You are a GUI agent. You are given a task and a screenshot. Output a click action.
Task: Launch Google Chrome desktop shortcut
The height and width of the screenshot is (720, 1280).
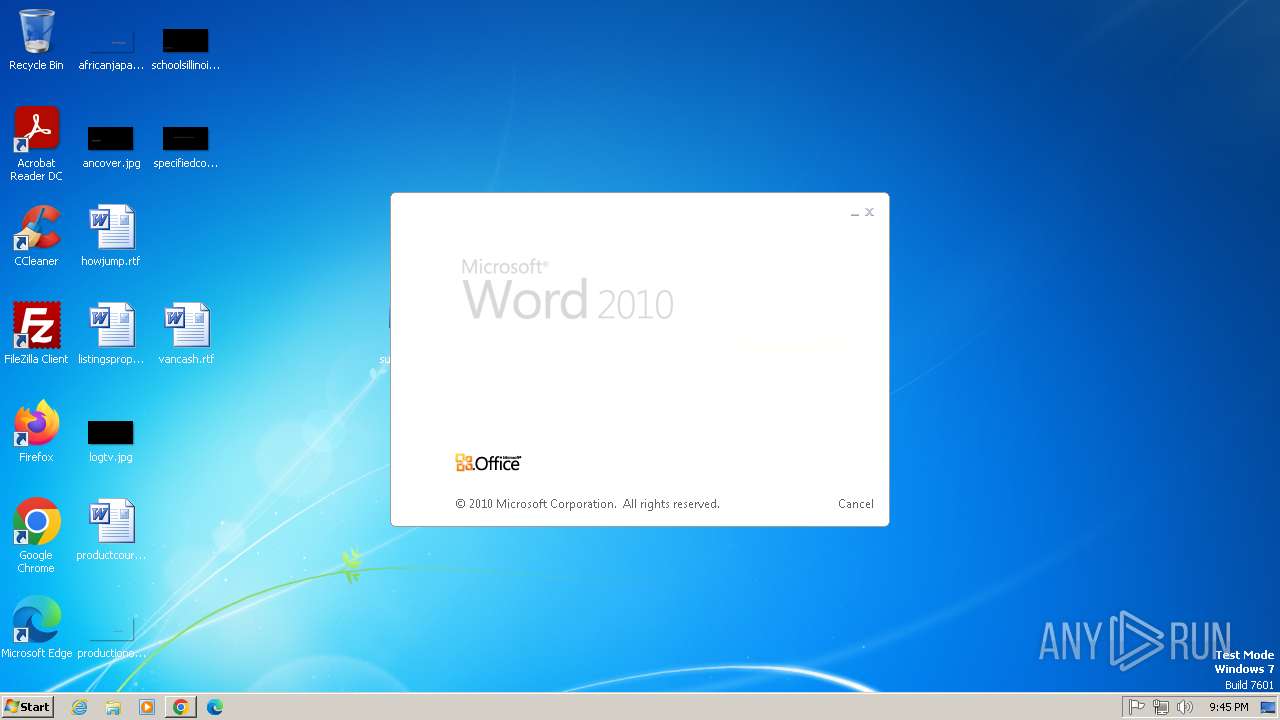(x=36, y=536)
